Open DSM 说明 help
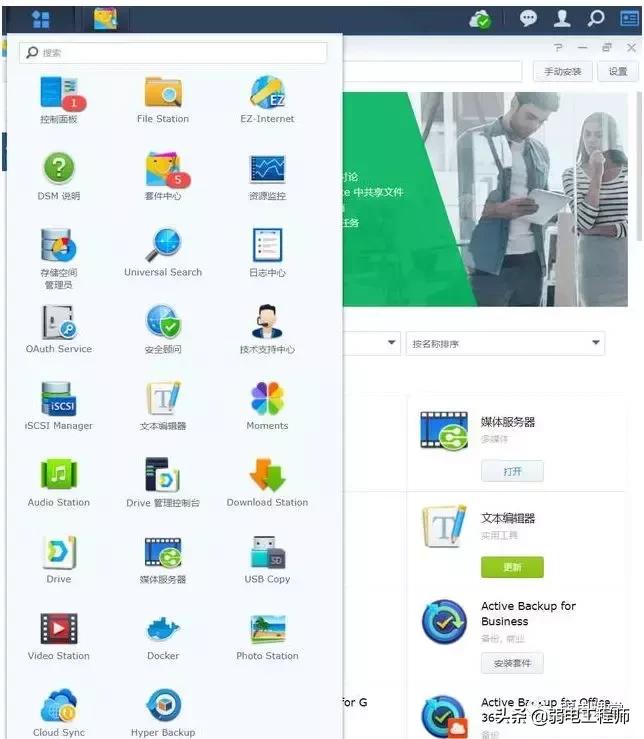 58,176
